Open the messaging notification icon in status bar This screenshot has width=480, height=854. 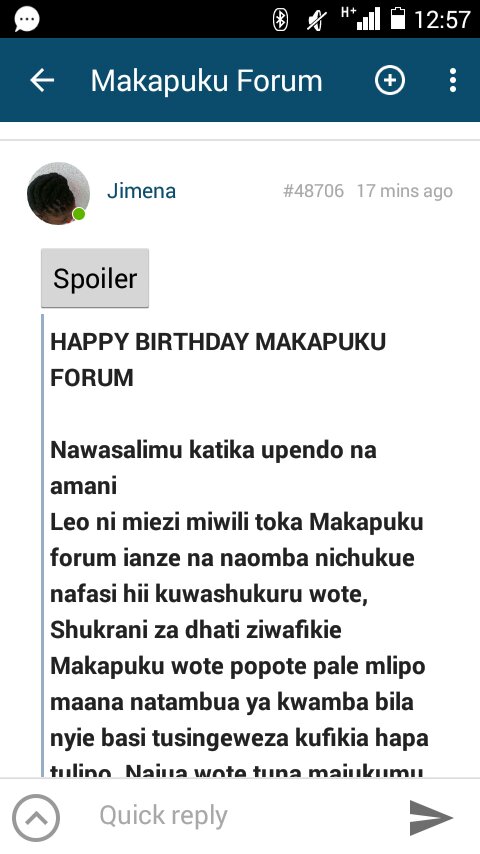pos(27,20)
